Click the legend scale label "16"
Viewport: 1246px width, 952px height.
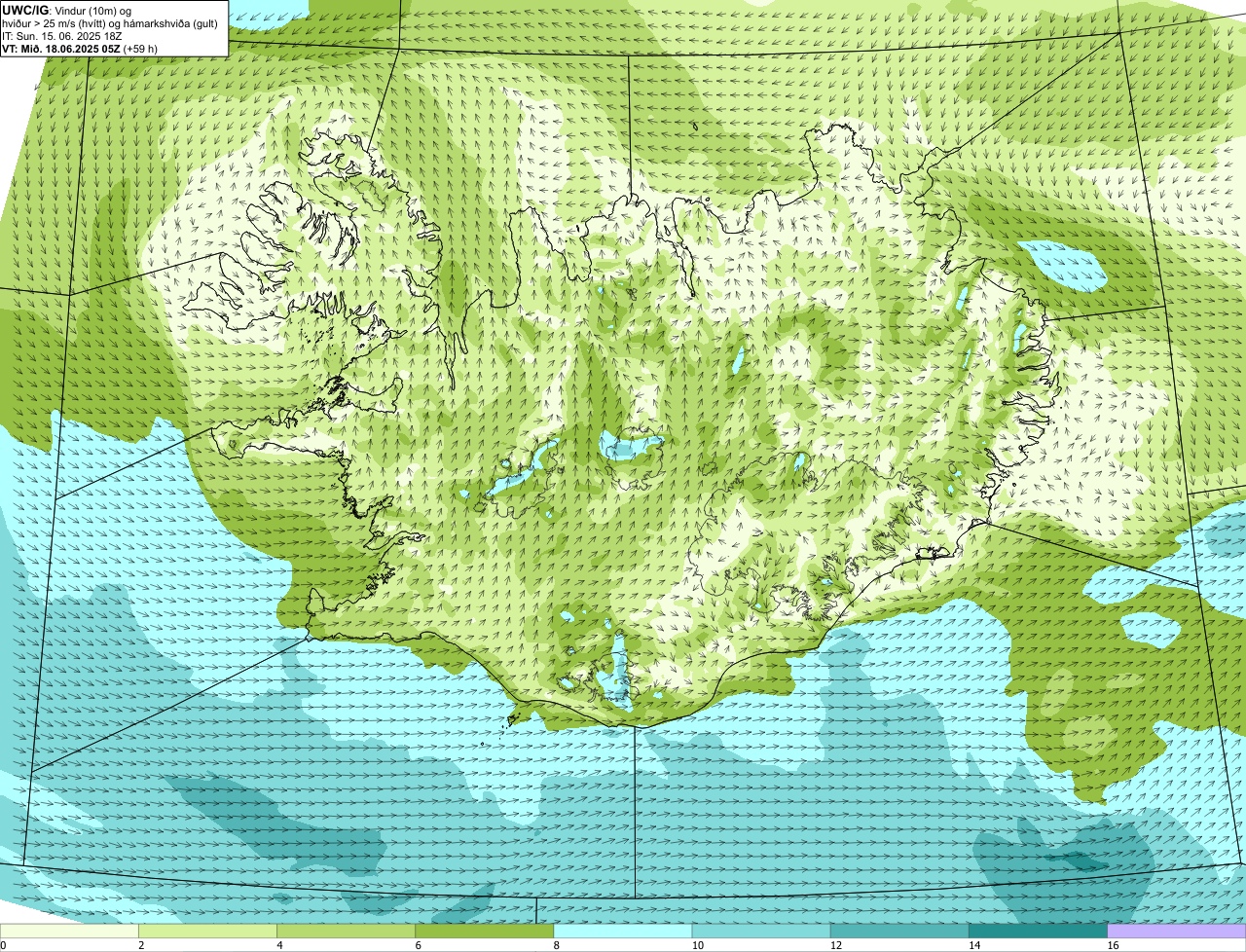coord(1112,945)
